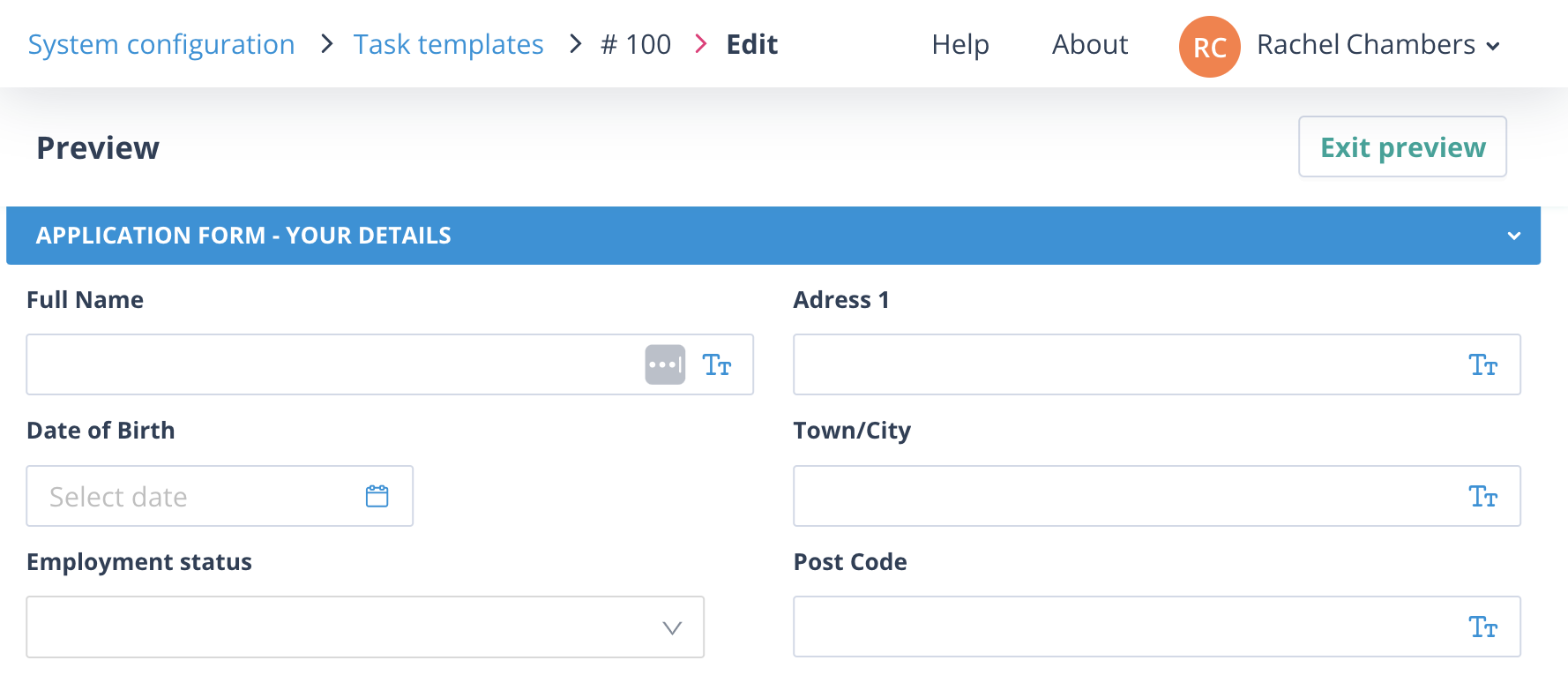
Task: Focus the Adress 1 input field
Action: click(1157, 364)
